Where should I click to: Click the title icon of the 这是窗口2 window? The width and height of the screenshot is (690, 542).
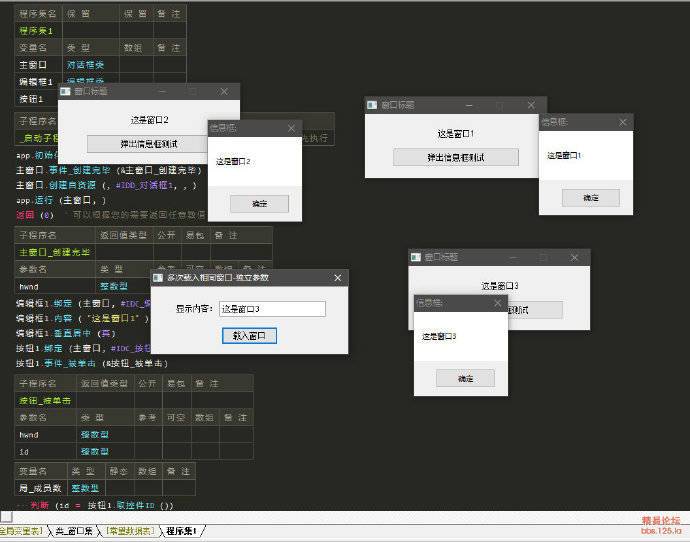66,91
